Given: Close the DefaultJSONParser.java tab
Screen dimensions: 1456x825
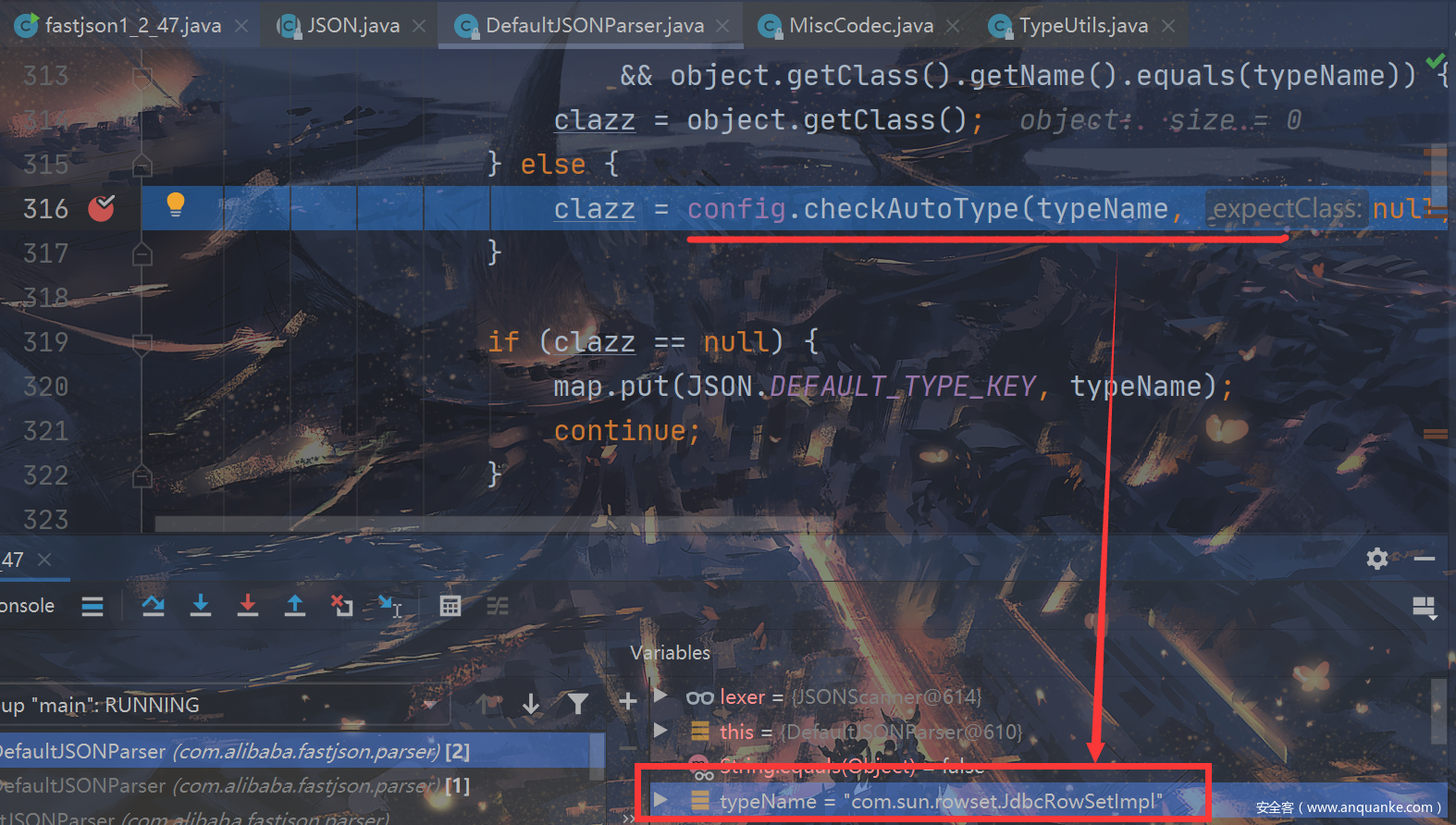Looking at the screenshot, I should click(x=722, y=26).
